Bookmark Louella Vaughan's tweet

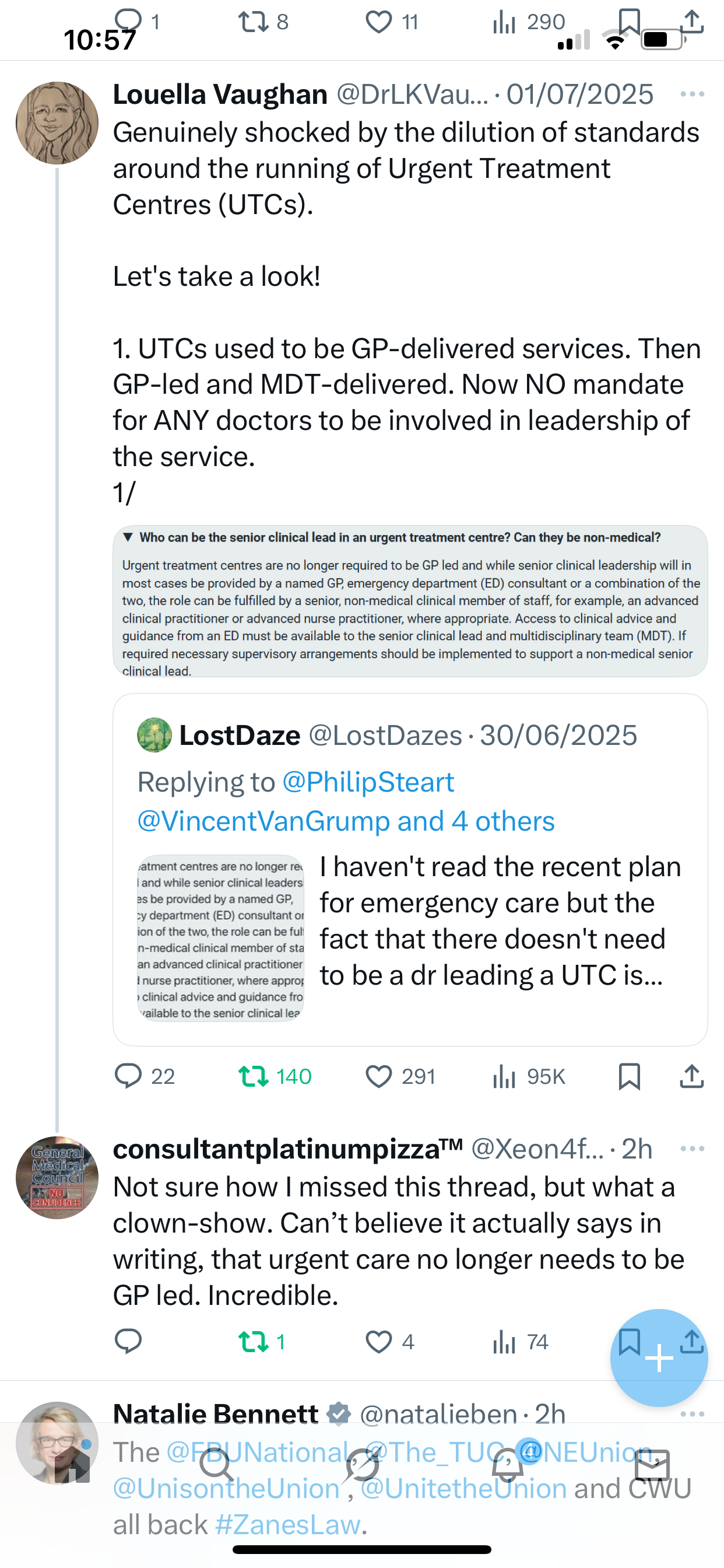[x=629, y=1076]
